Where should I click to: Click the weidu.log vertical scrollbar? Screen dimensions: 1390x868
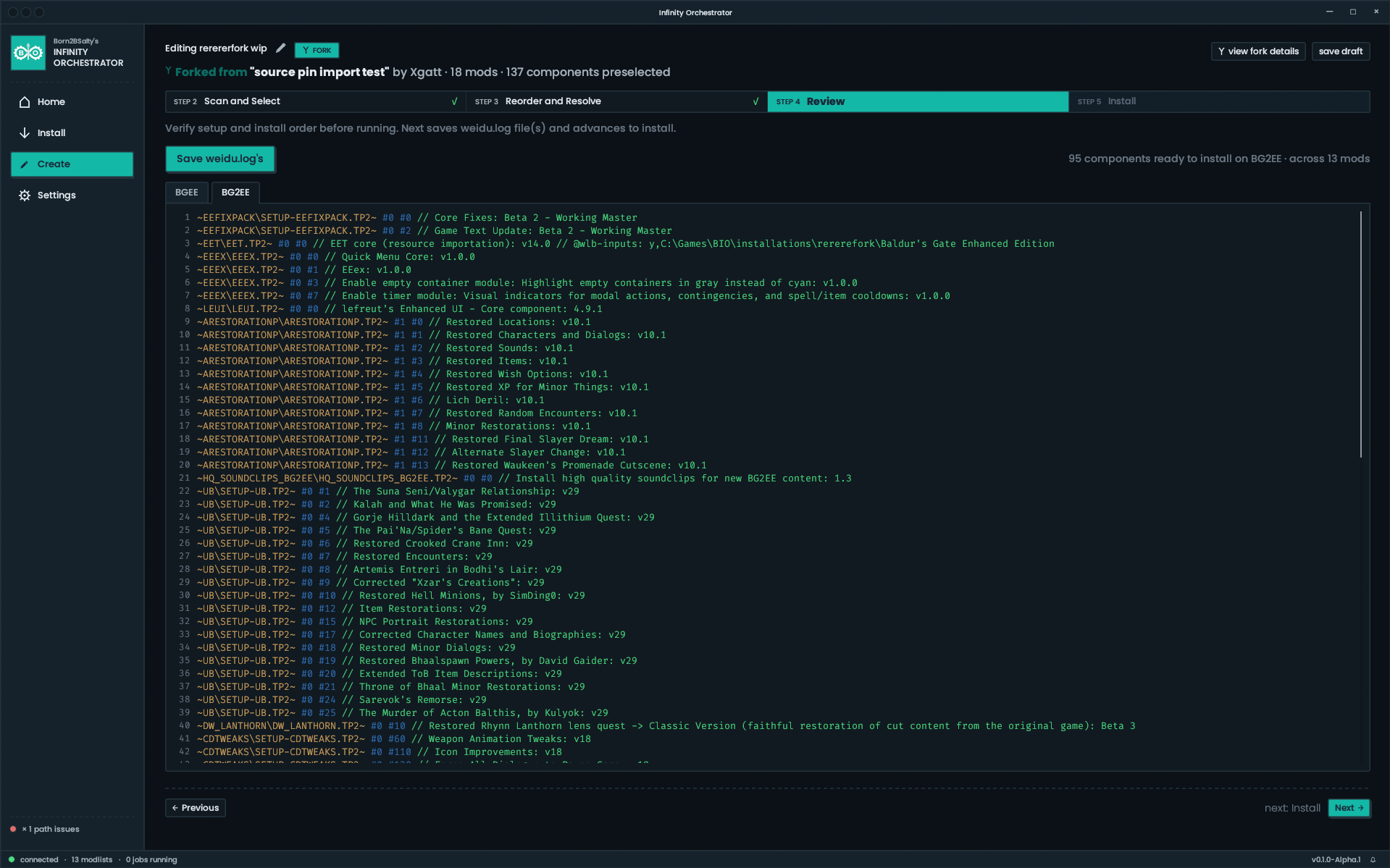click(1361, 334)
